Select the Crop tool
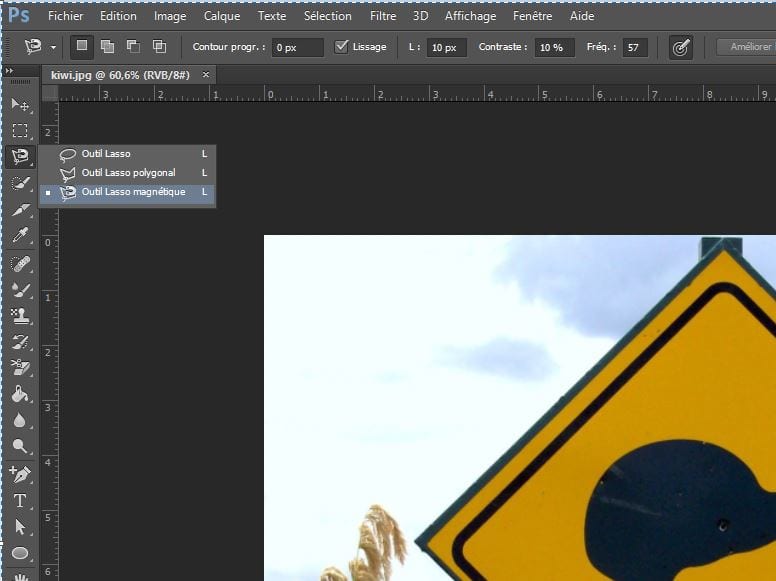Screen dimensions: 776x581 pyautogui.click(x=20, y=209)
